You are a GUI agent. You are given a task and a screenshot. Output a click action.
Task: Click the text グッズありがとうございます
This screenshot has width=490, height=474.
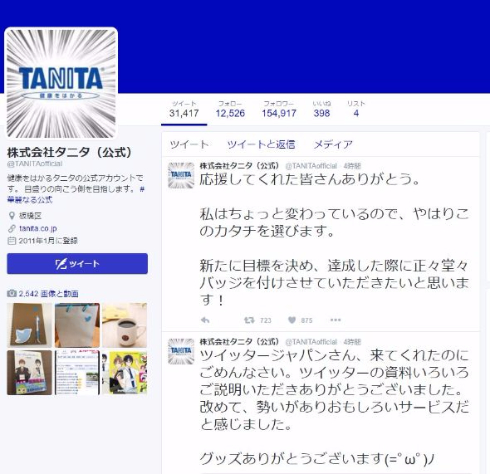pos(292,459)
